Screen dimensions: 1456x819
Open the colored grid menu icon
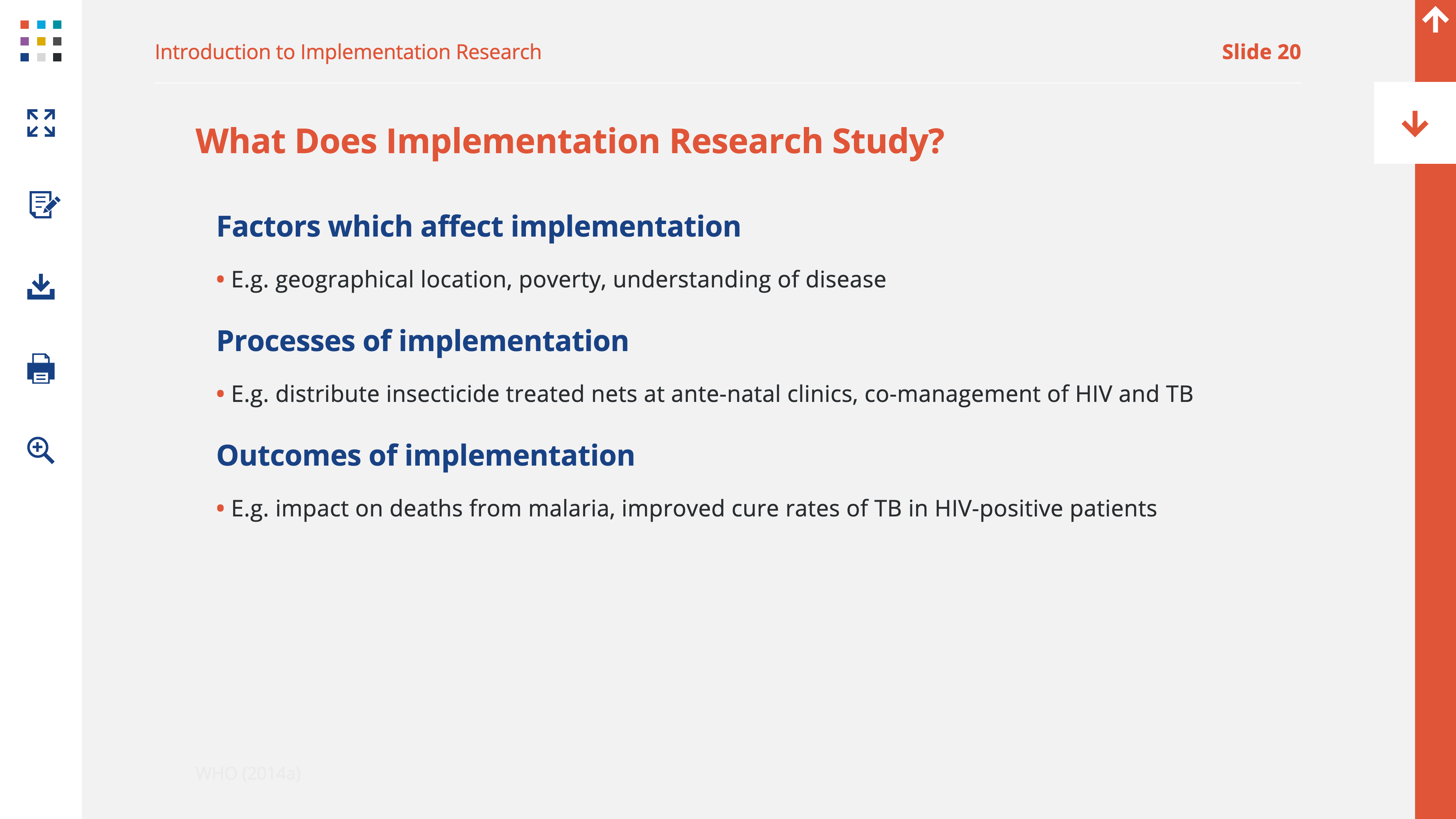tap(41, 41)
